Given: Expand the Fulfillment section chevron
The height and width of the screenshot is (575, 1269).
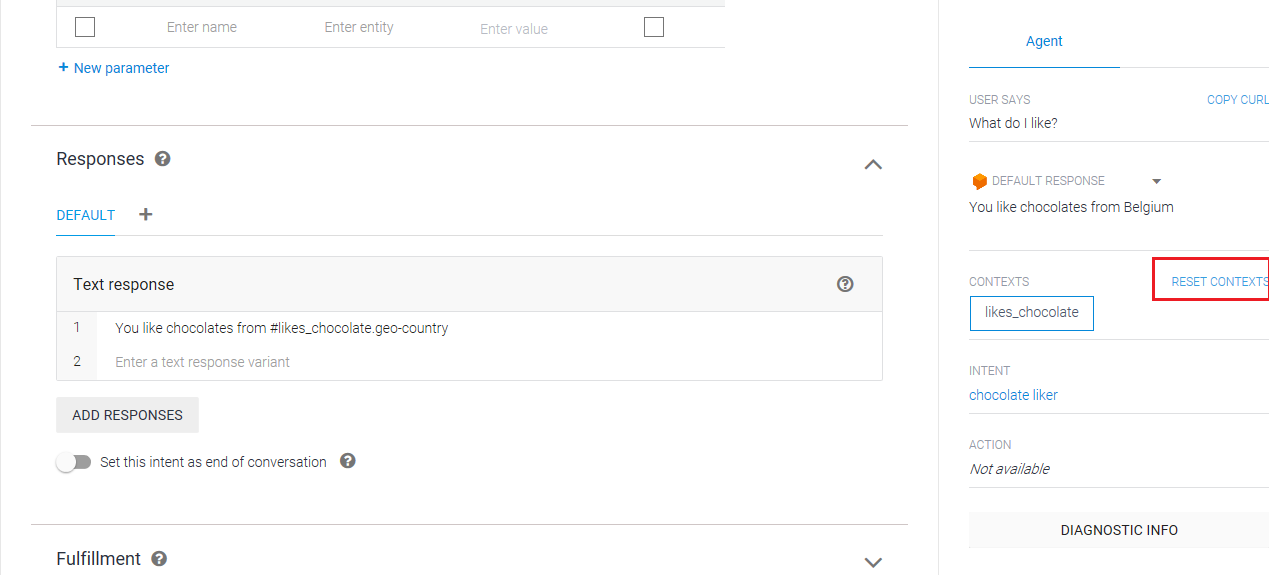Looking at the screenshot, I should (x=873, y=562).
